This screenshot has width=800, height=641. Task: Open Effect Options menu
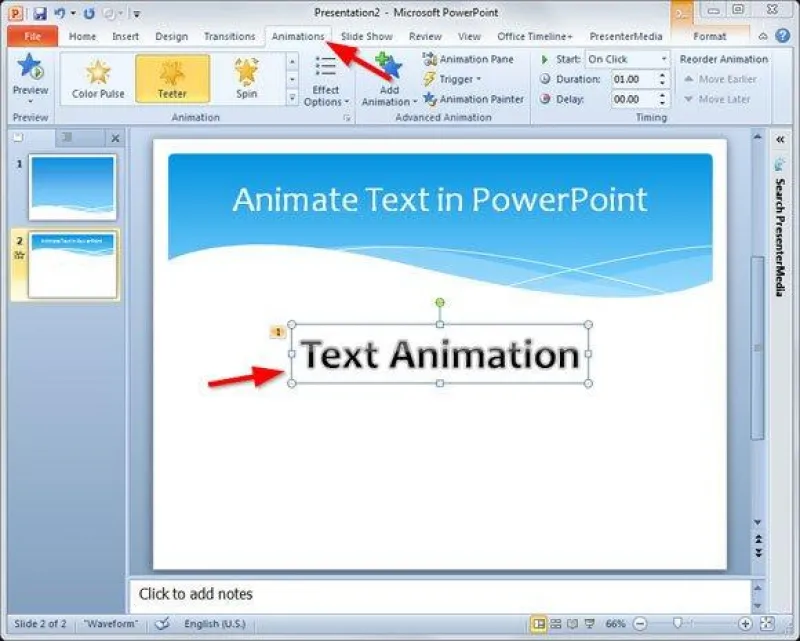coord(326,81)
